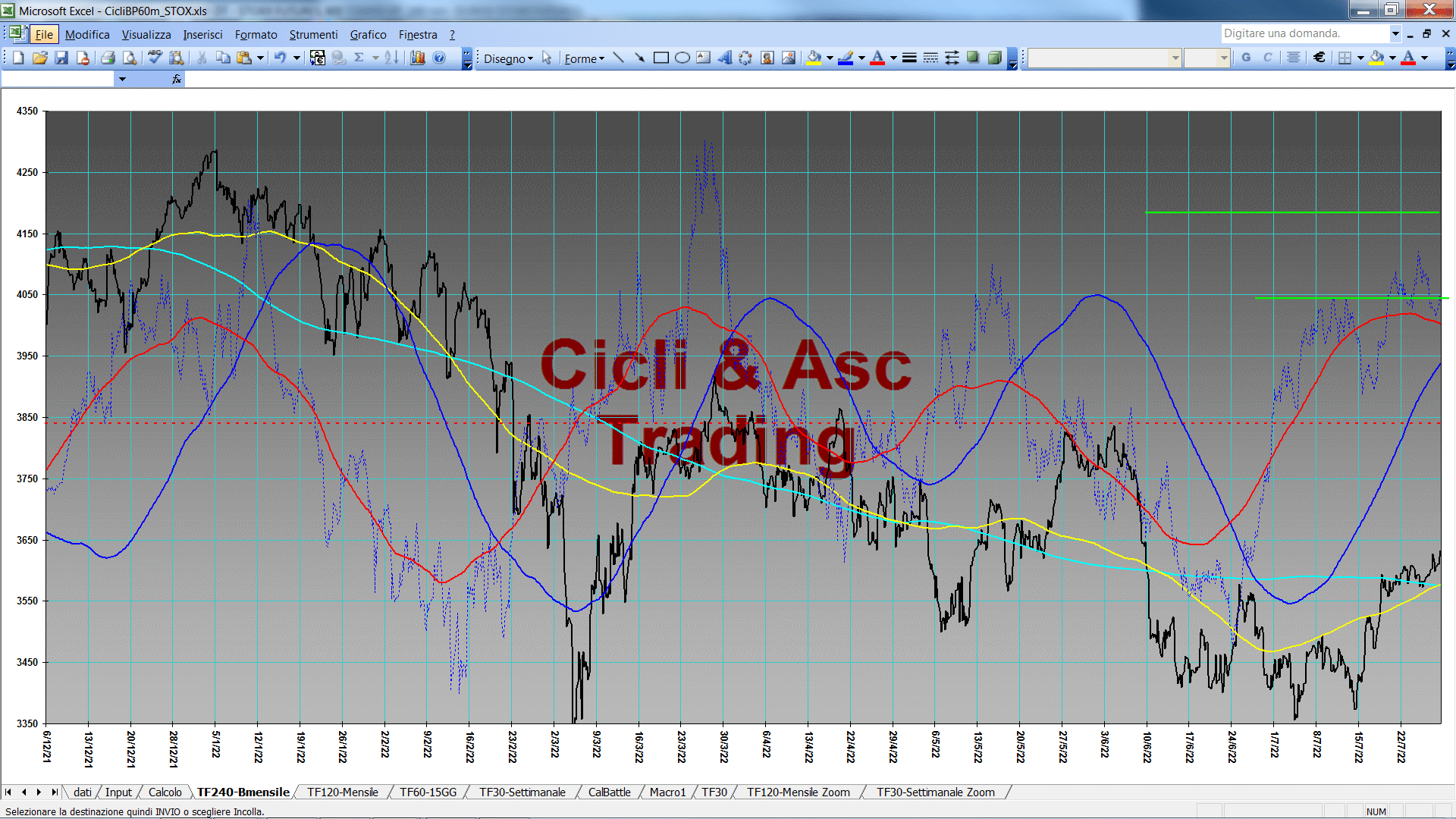Print with the printer icon

point(108,58)
